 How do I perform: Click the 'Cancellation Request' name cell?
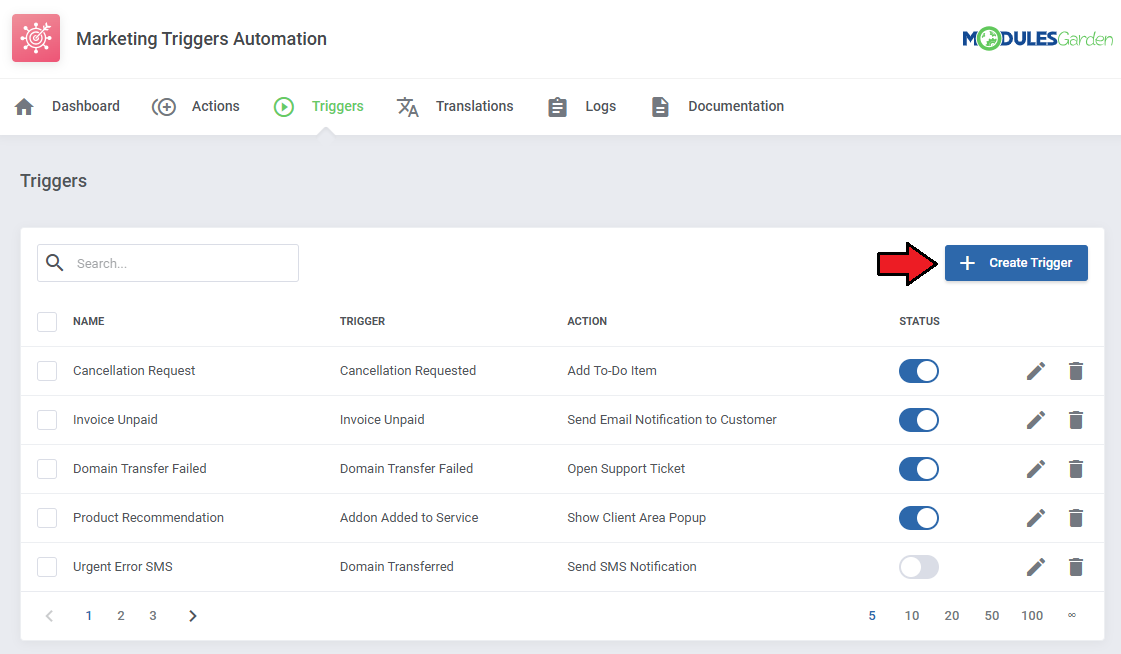tap(134, 371)
